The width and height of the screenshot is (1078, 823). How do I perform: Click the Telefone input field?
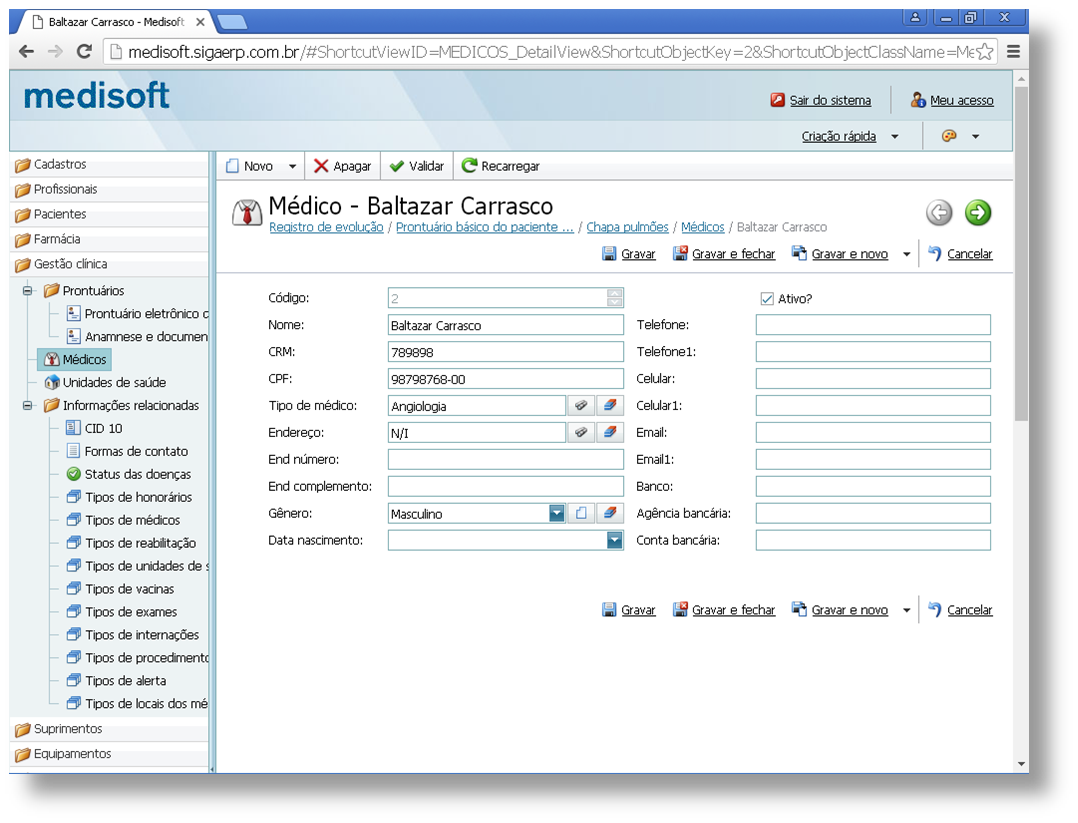[x=873, y=325]
